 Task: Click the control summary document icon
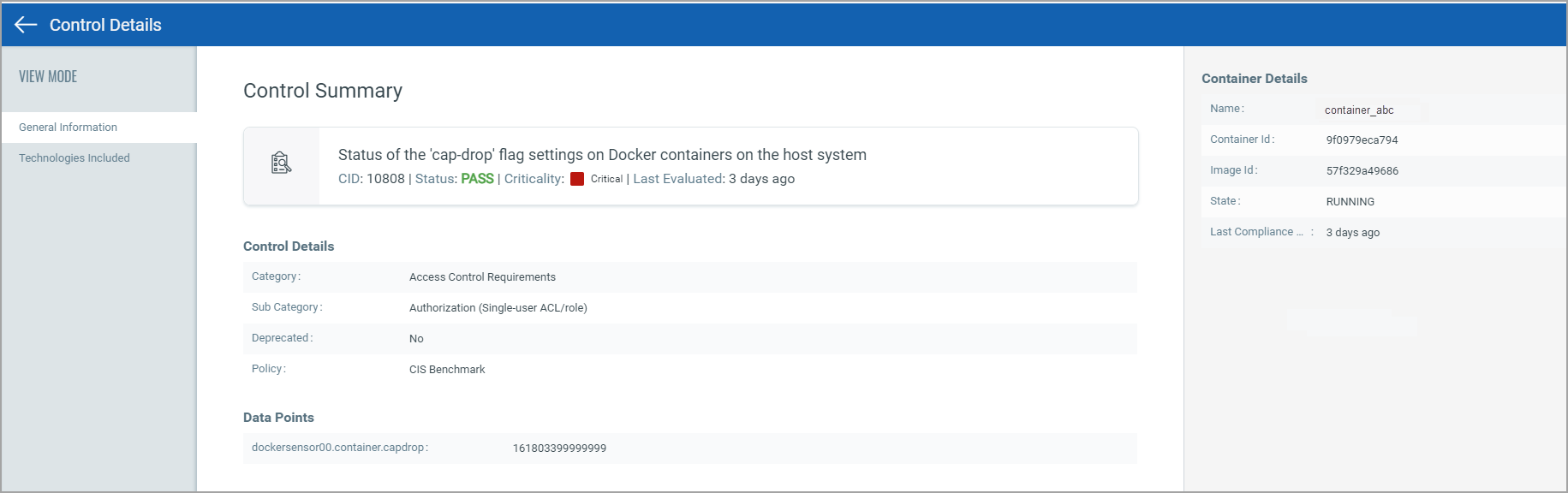pos(281,163)
